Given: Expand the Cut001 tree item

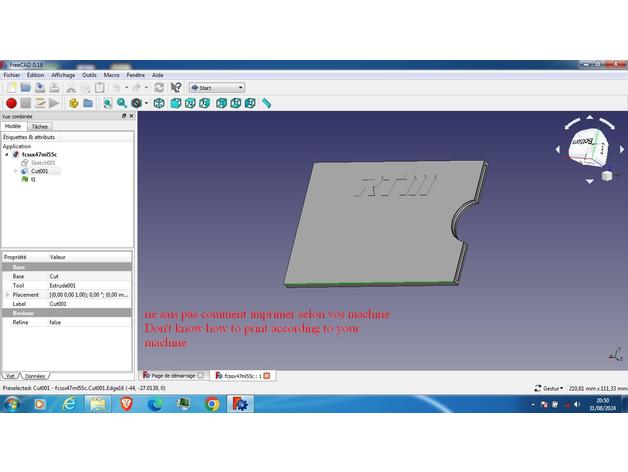Looking at the screenshot, I should point(16,171).
